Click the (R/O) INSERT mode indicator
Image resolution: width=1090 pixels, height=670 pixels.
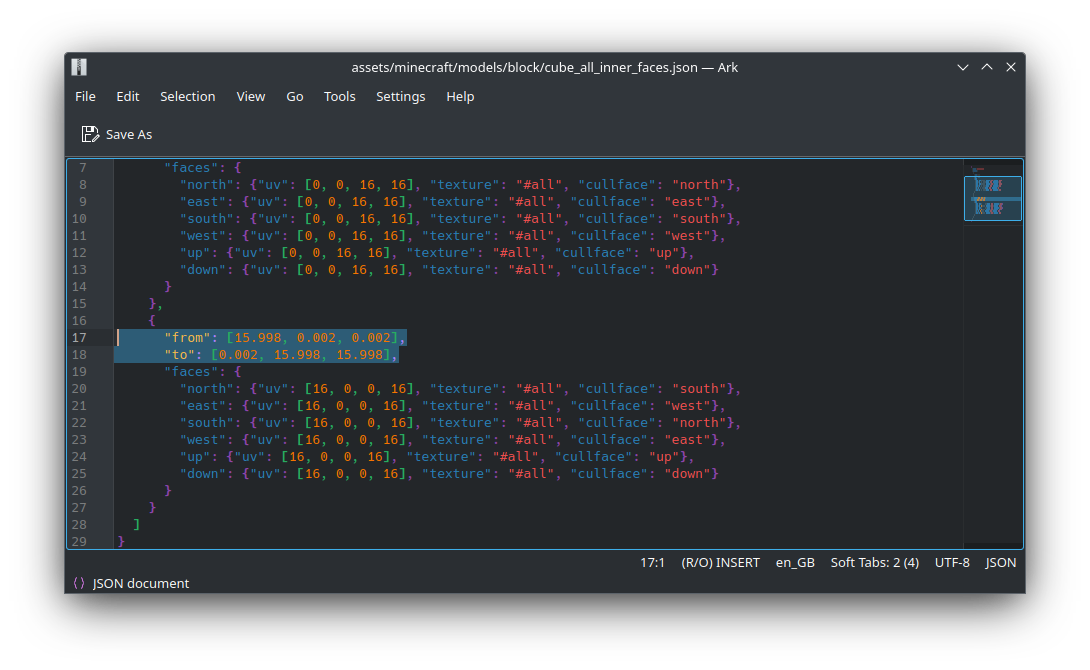coord(721,562)
